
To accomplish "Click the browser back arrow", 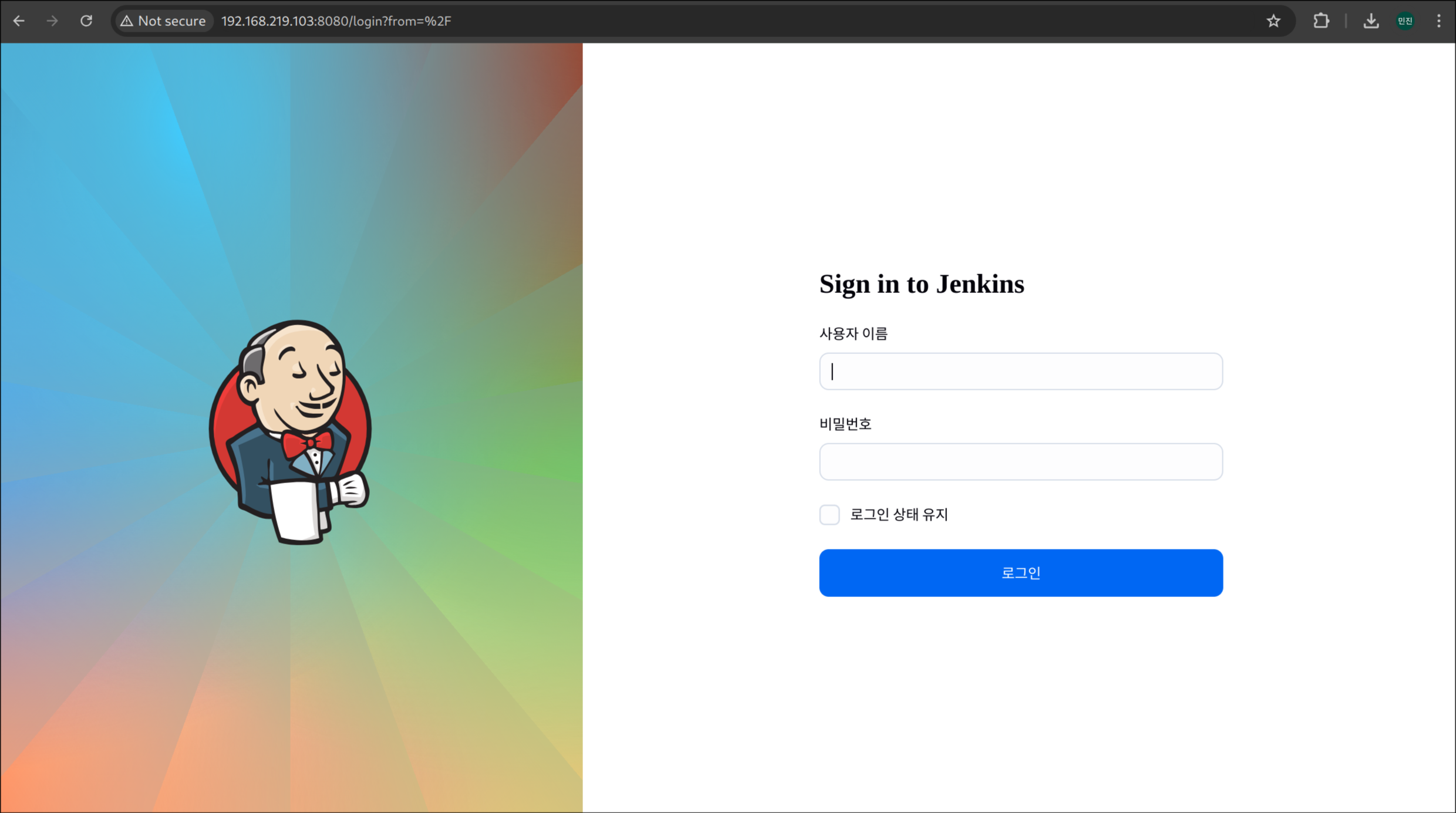I will tap(19, 21).
